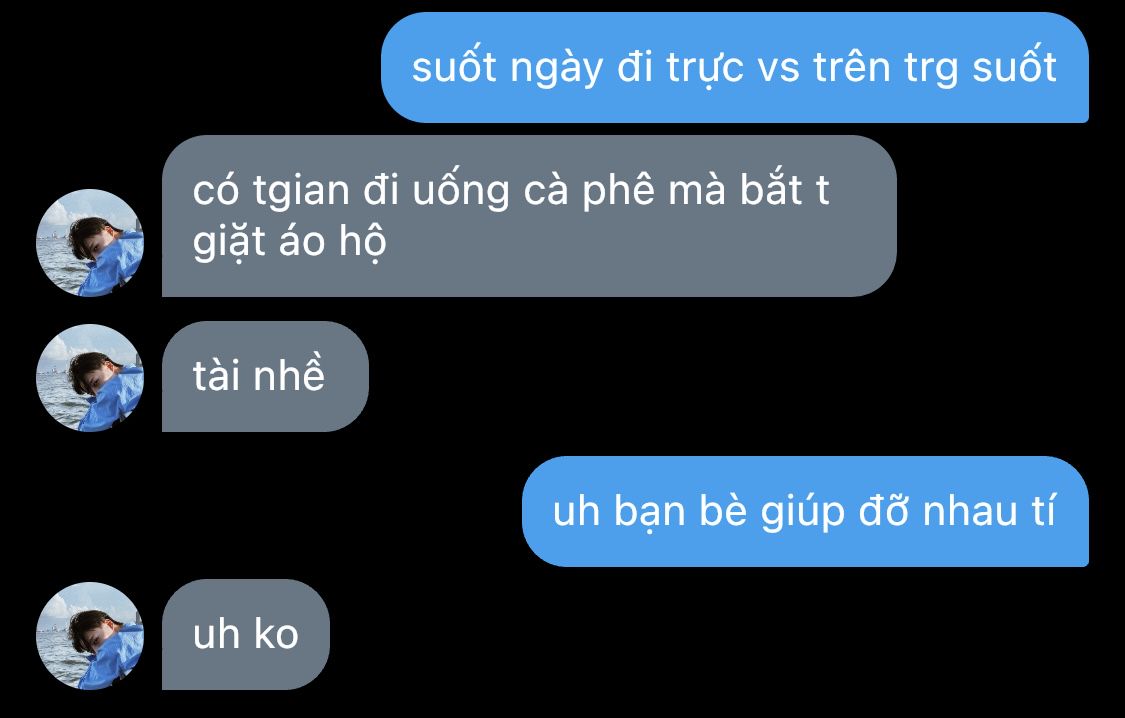Screen dimensions: 1125x718
Task: Click the word 'uống' in the gray message
Action: pos(461,192)
